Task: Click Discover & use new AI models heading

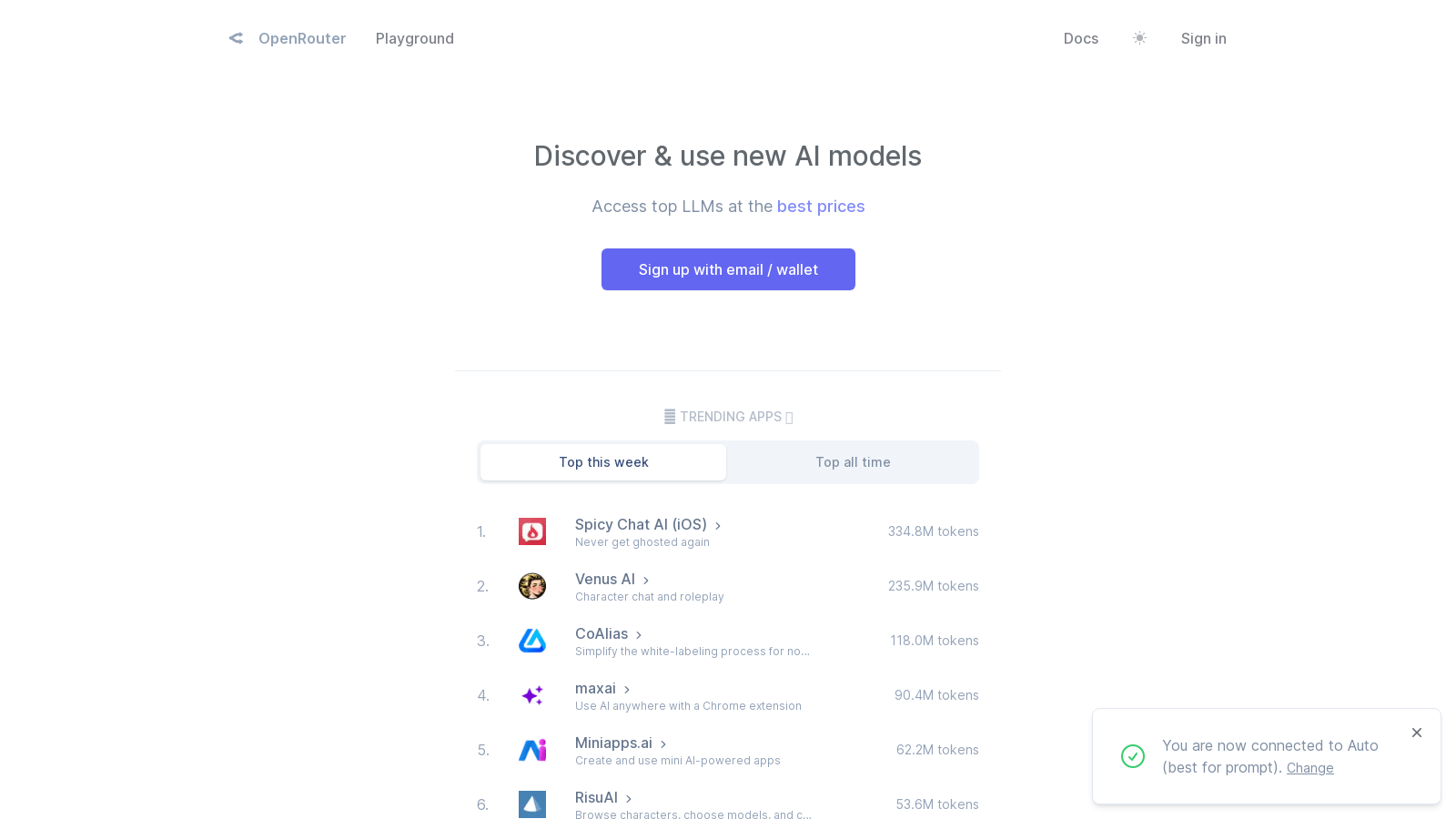Action: (728, 157)
